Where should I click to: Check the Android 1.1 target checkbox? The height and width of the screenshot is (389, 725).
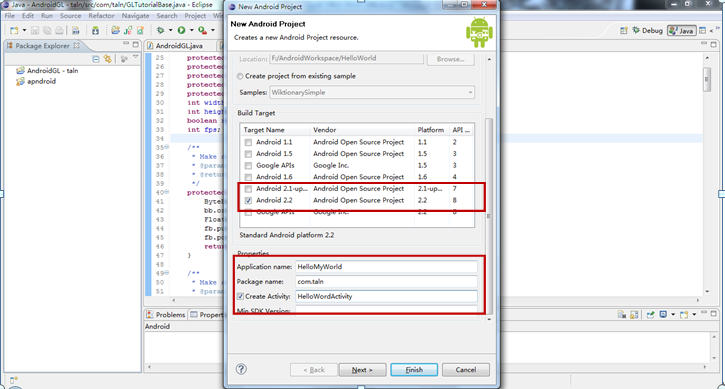(x=248, y=142)
